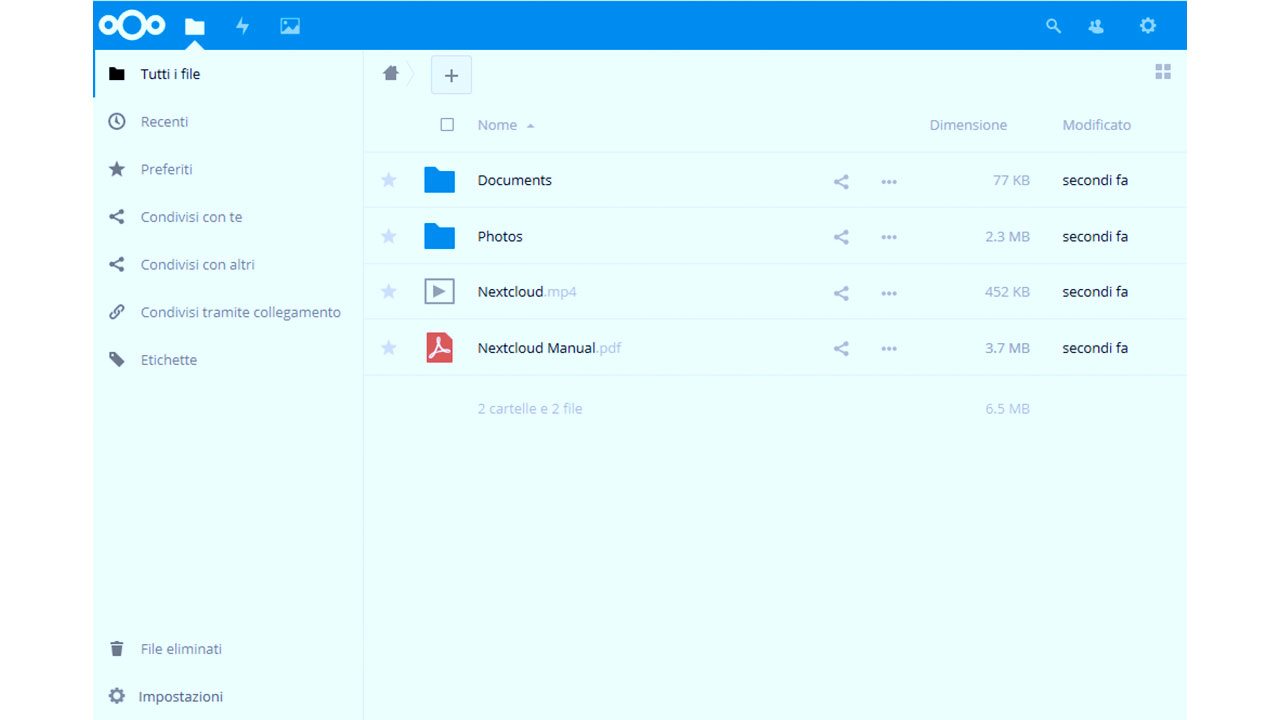Open the Contacts menu icon
This screenshot has height=720, width=1280.
pyautogui.click(x=1096, y=26)
